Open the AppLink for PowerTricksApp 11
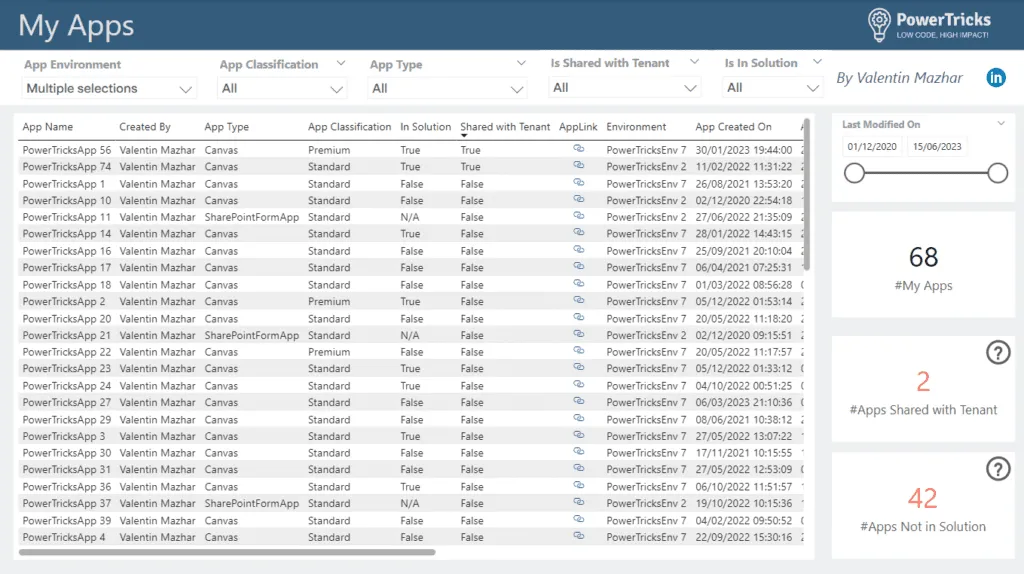1024x574 pixels. point(579,216)
